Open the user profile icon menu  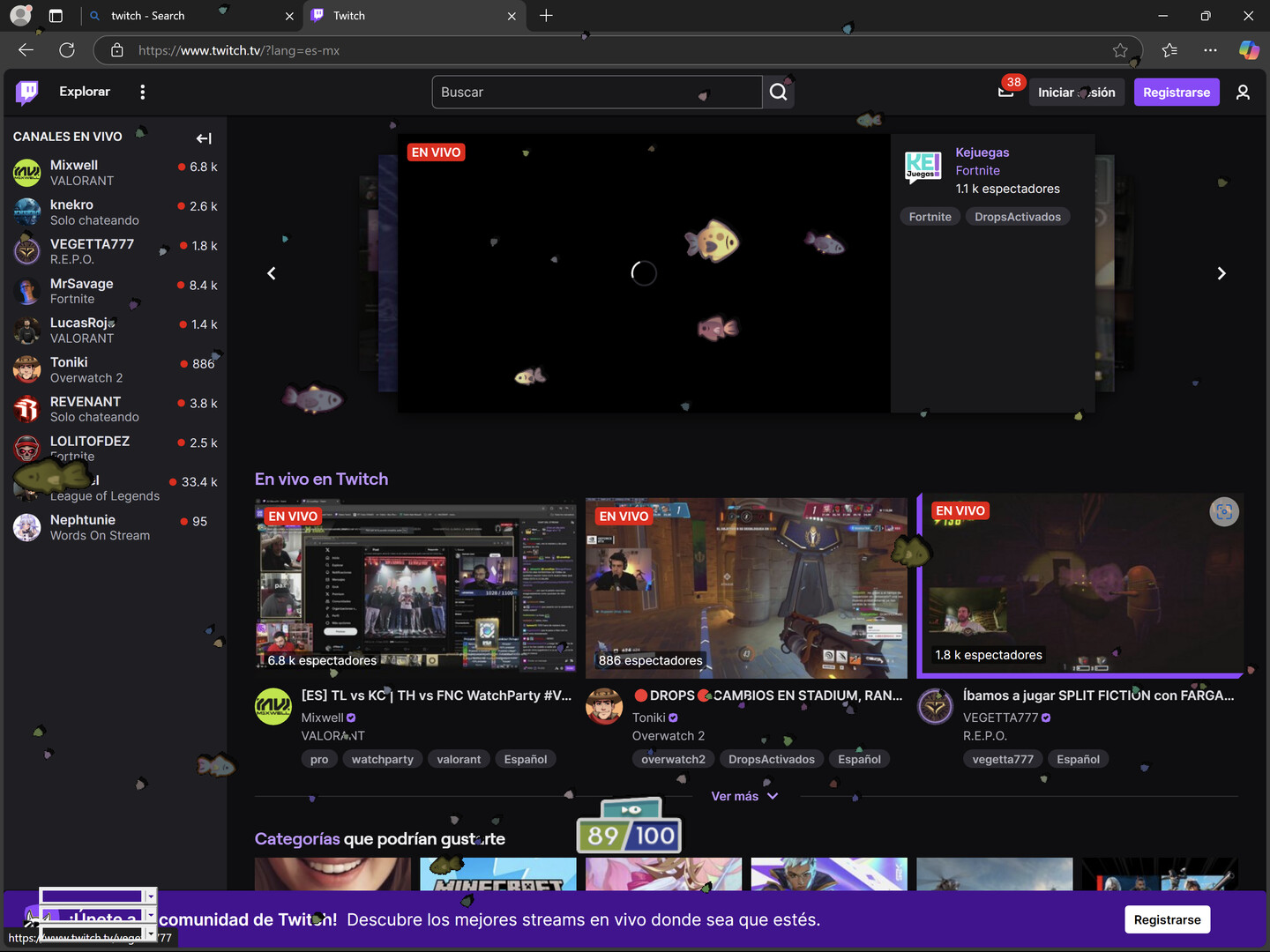click(1243, 92)
